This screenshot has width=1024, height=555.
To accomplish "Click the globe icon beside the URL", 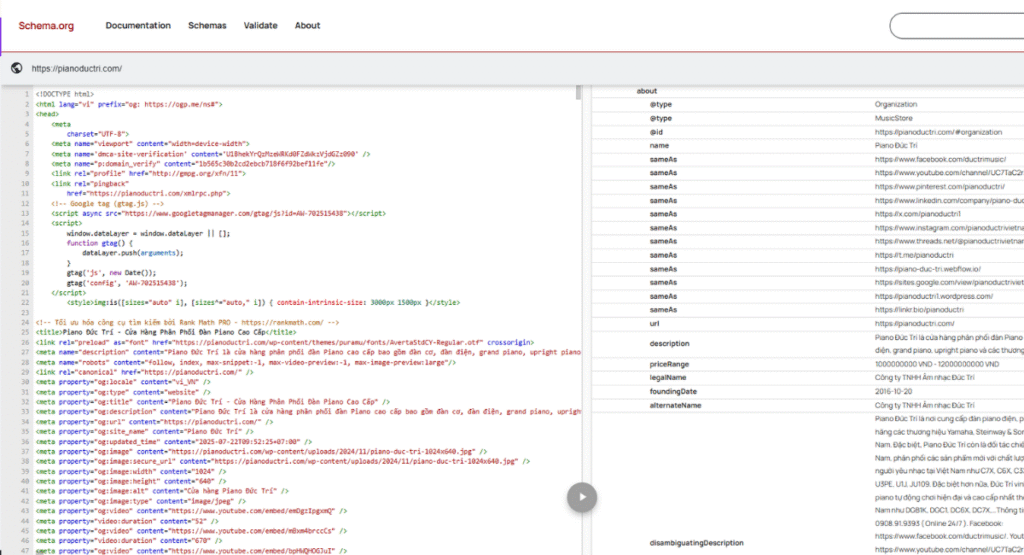I will coord(16,68).
